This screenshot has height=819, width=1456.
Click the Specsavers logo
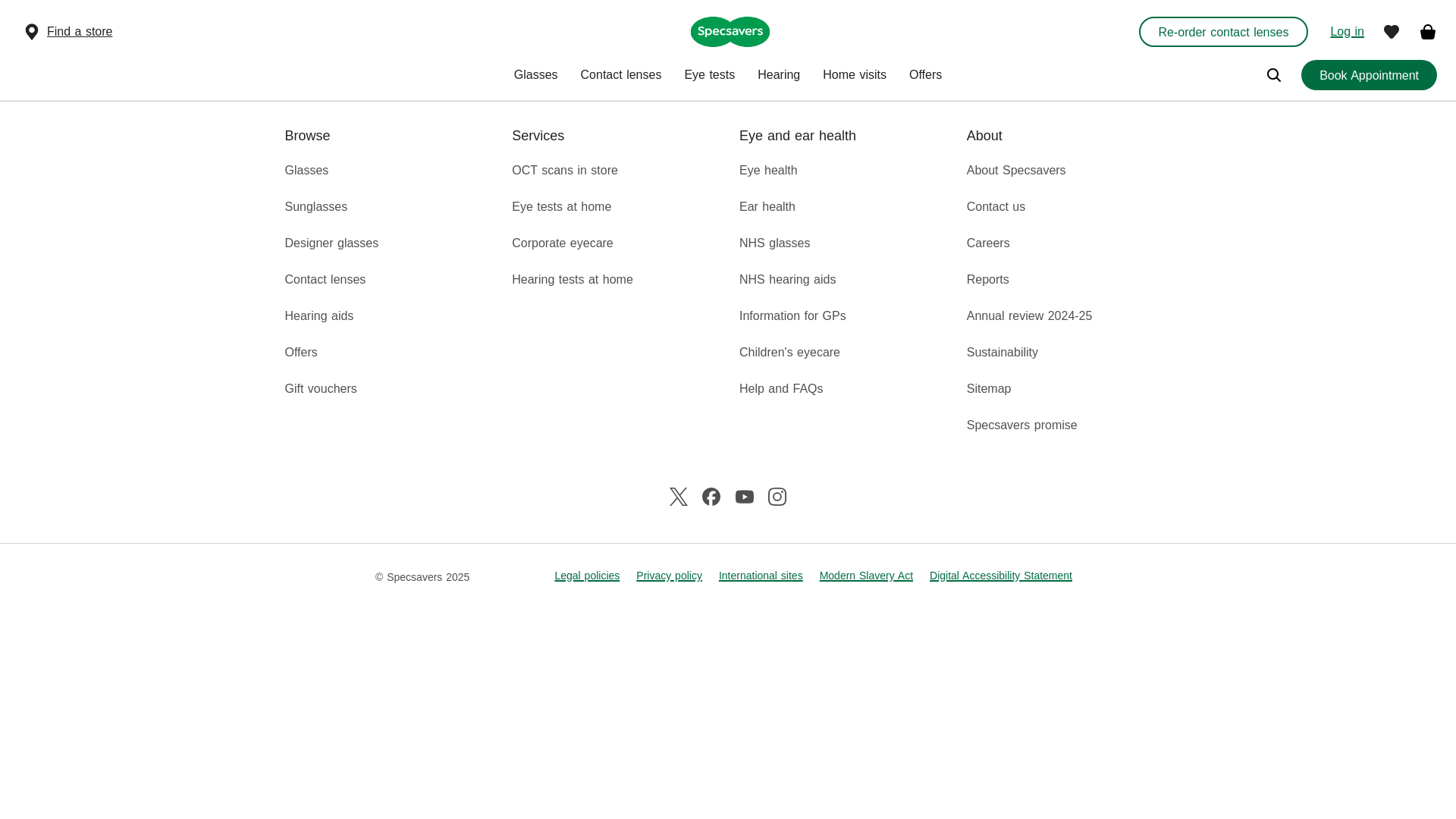pos(730,32)
